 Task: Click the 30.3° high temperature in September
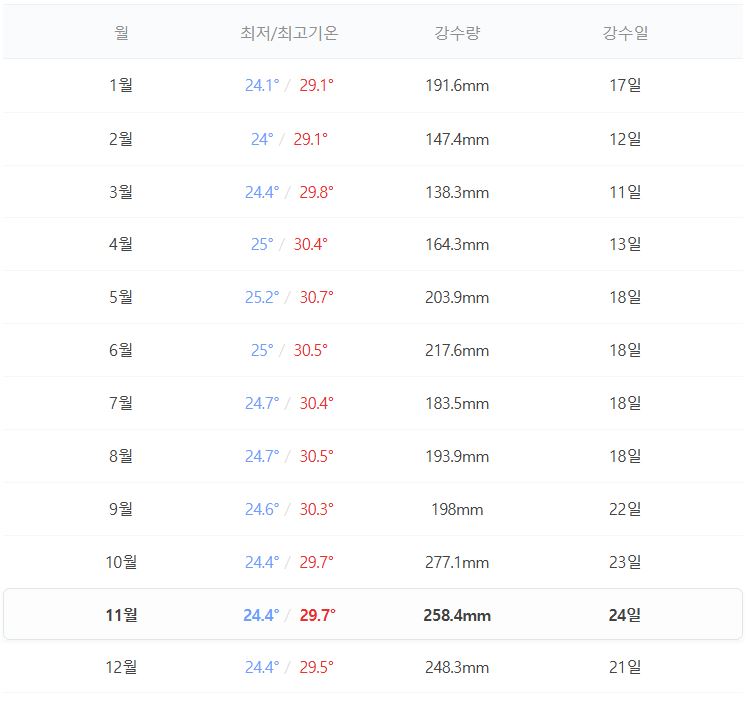click(x=317, y=509)
